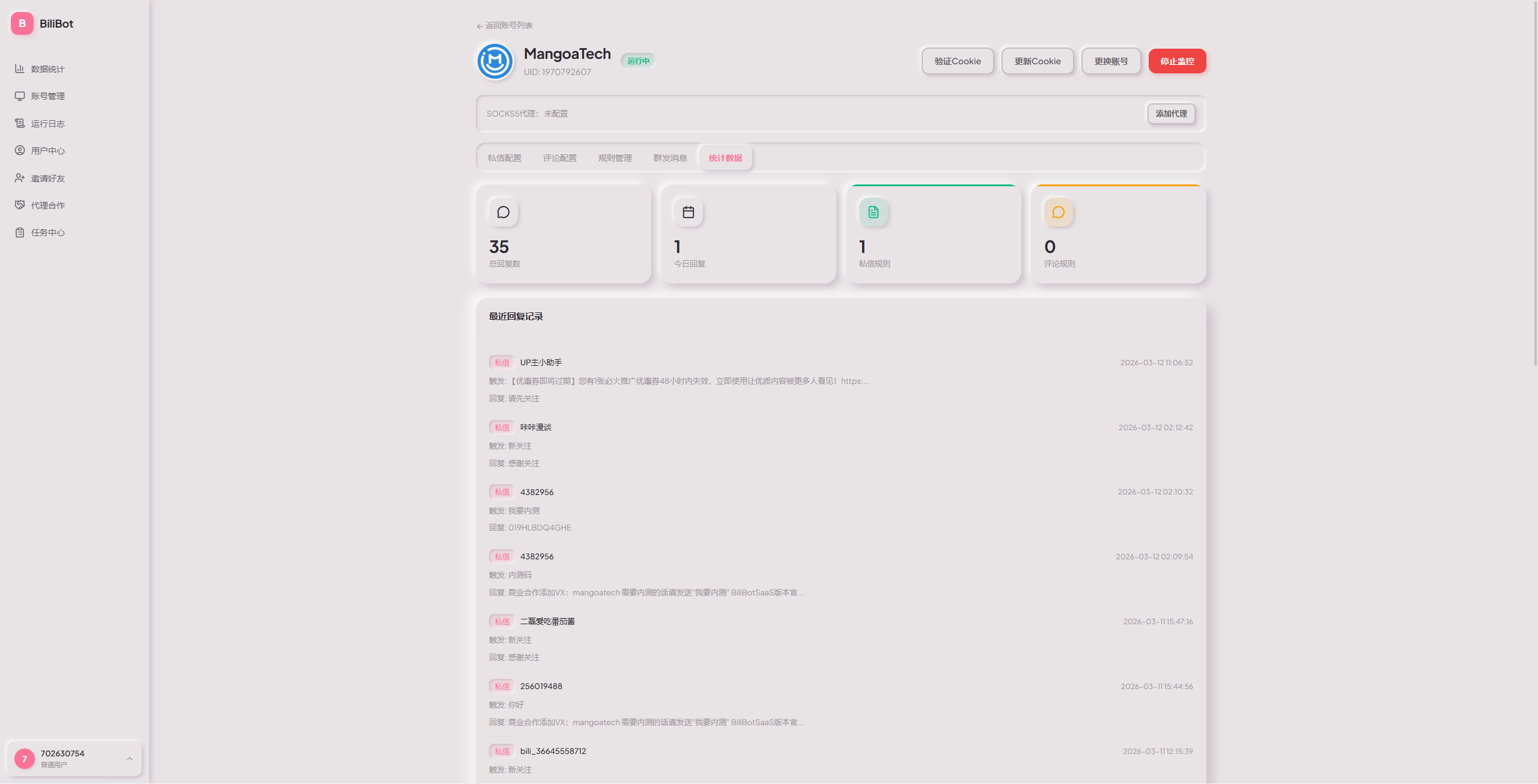Select the 邀请好友 sidebar icon

coord(20,178)
